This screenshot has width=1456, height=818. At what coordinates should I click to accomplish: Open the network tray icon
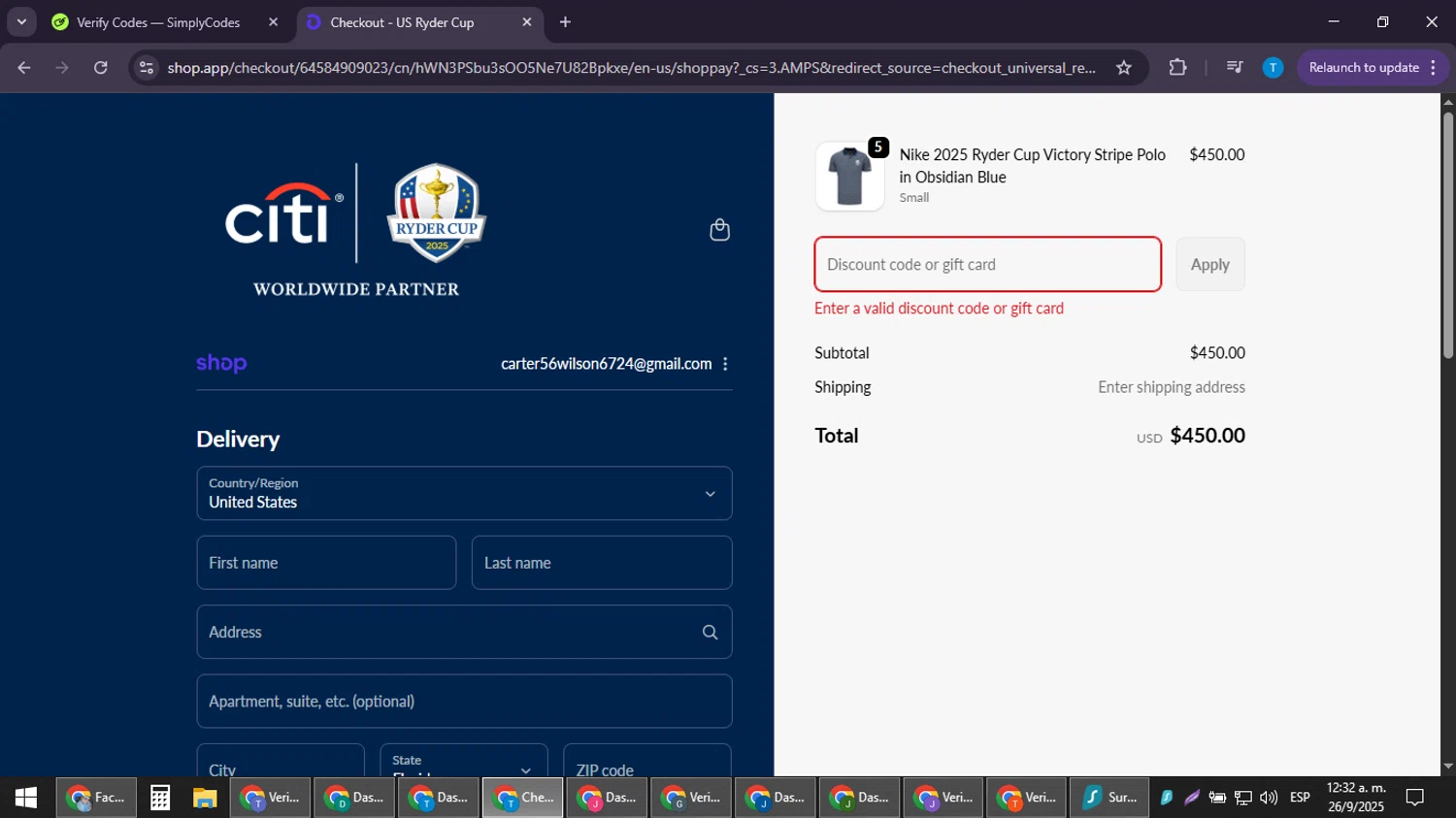1242,798
